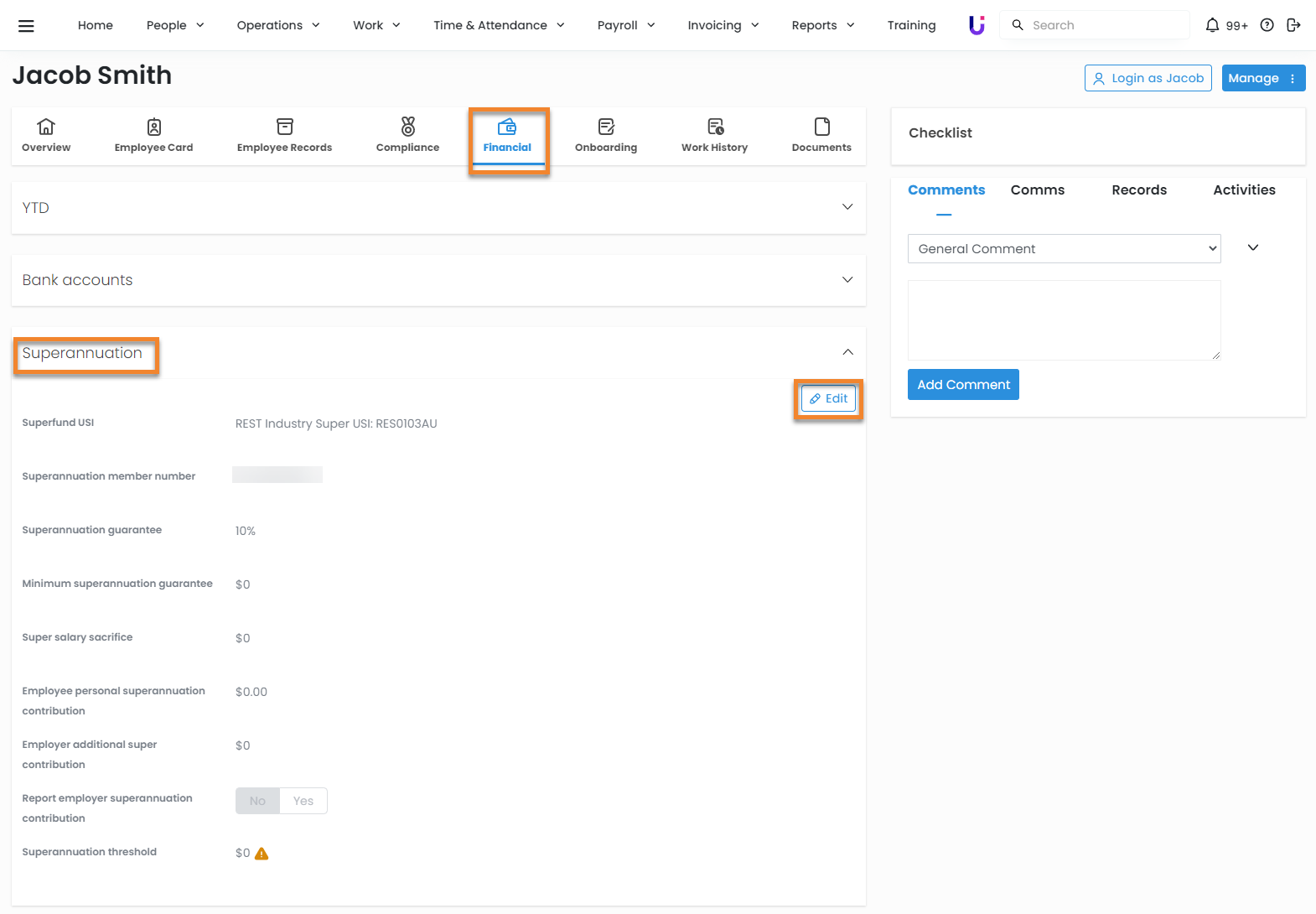Set employer contribution reporting to Yes
This screenshot has width=1316, height=914.
(x=303, y=801)
